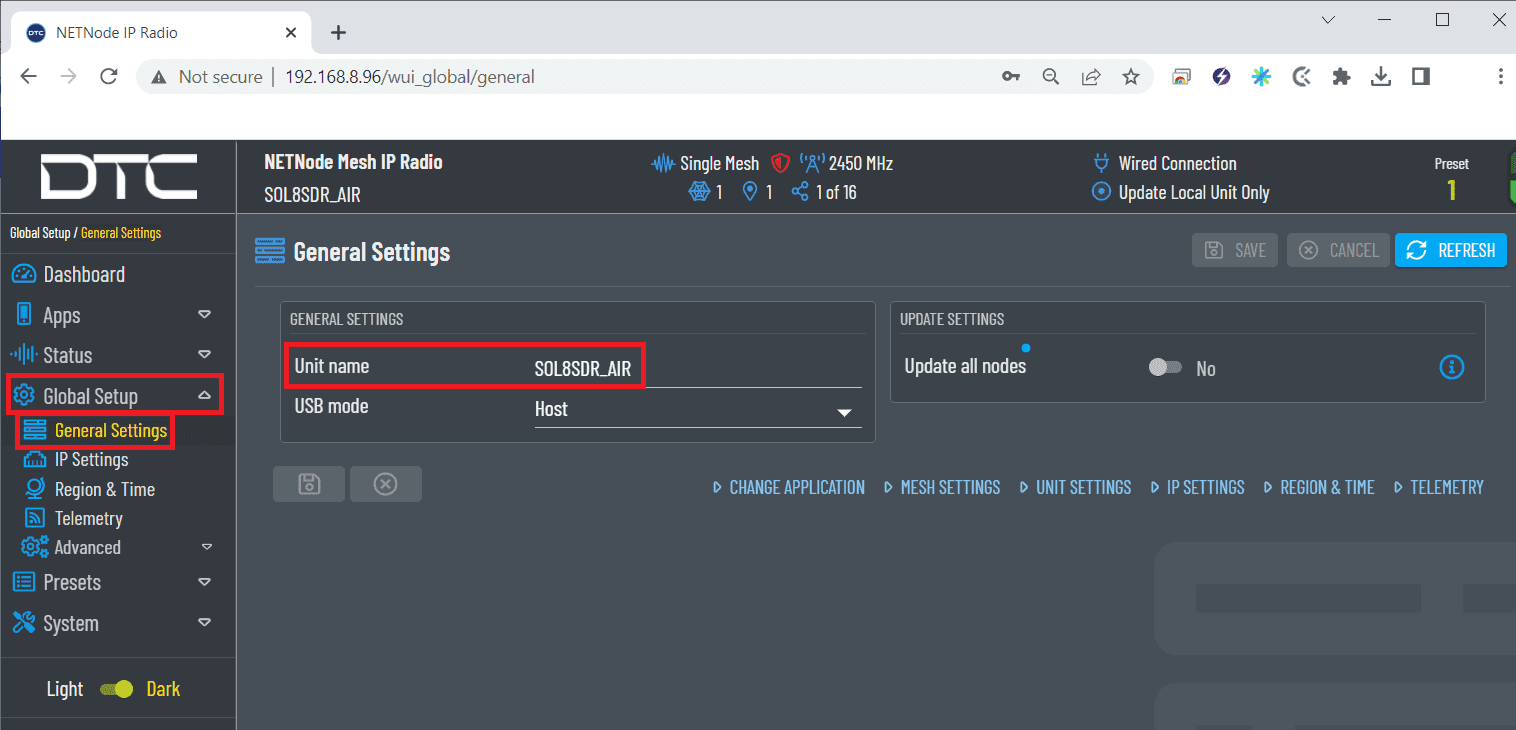Click the Telemetry sidebar item

(88, 518)
